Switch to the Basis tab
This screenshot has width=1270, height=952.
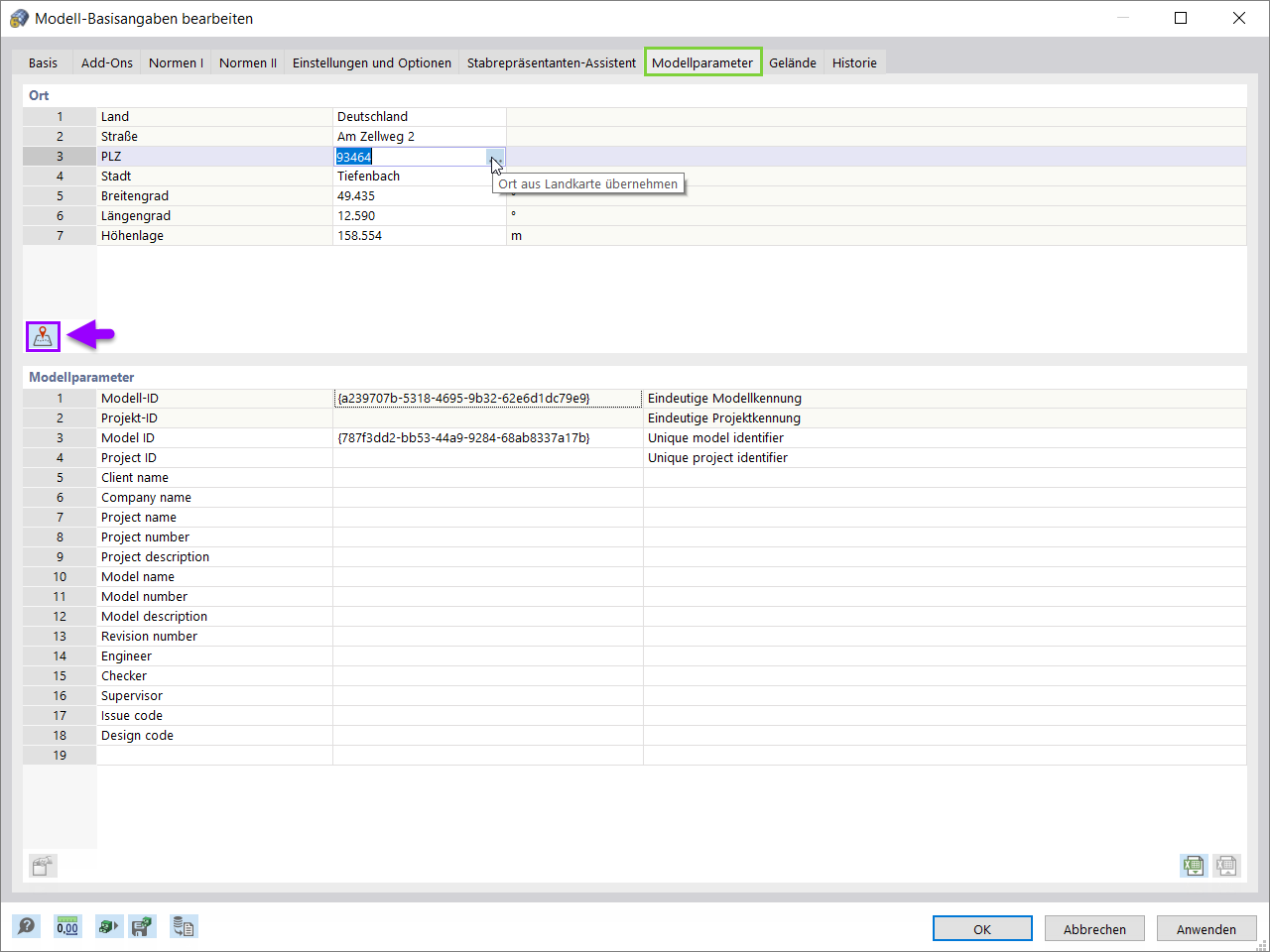point(43,62)
